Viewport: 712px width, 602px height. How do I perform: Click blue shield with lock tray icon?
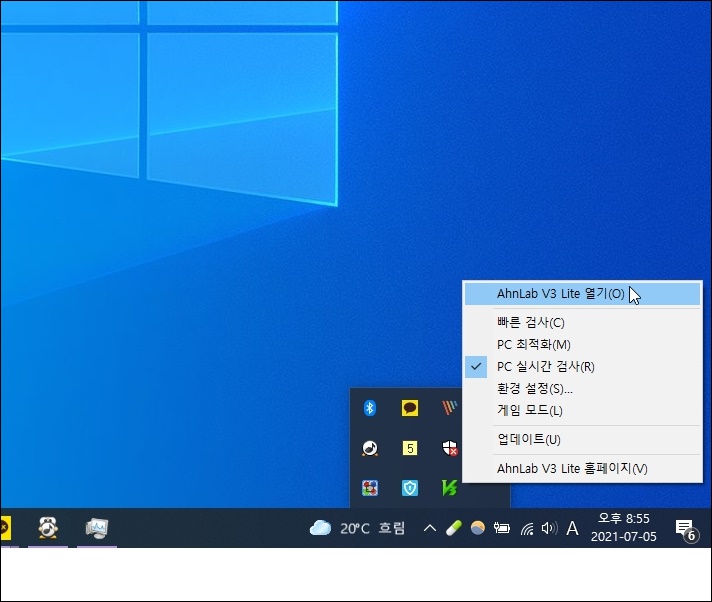tap(410, 489)
